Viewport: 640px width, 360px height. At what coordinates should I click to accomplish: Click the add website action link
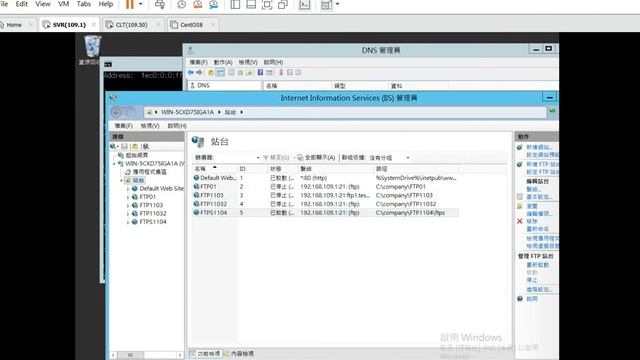tap(538, 147)
